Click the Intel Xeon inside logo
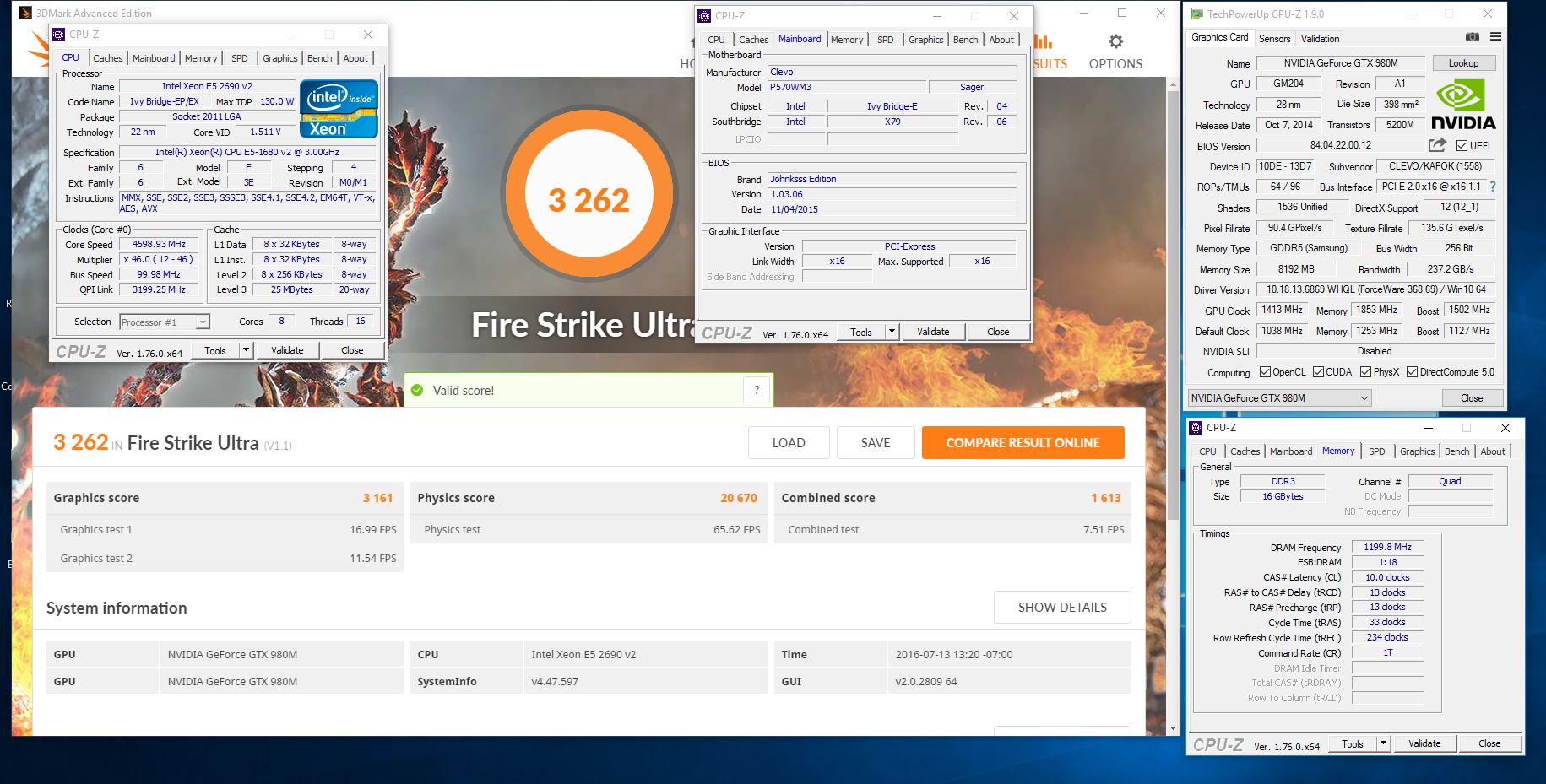The height and width of the screenshot is (784, 1546). [x=339, y=108]
